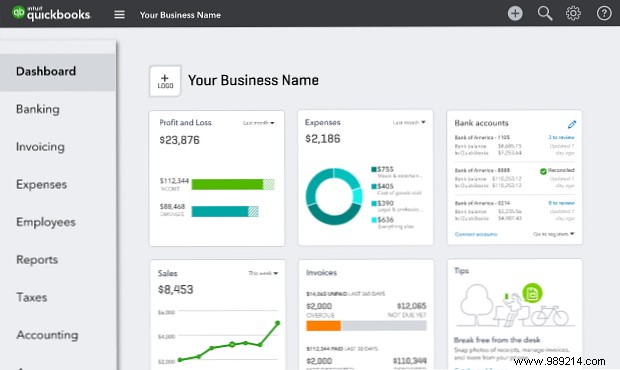This screenshot has height=370, width=620.
Task: Click the Expenses total $2,186
Action: (x=323, y=139)
